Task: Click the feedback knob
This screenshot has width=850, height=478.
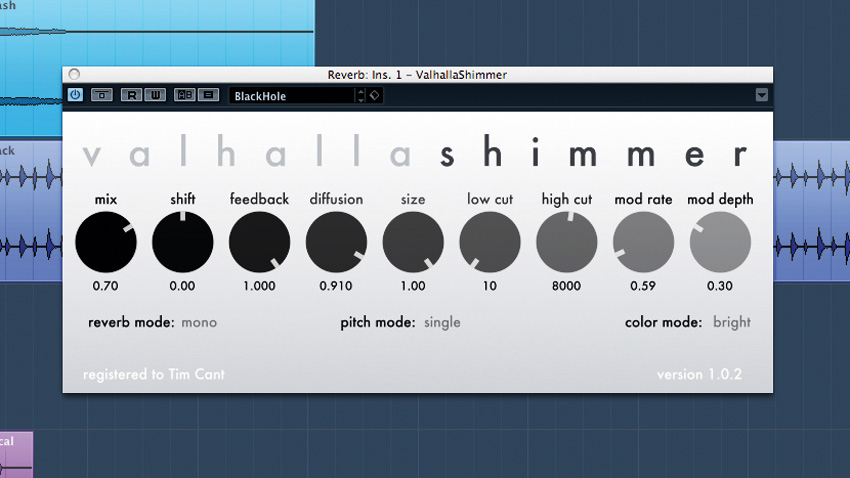Action: coord(259,242)
